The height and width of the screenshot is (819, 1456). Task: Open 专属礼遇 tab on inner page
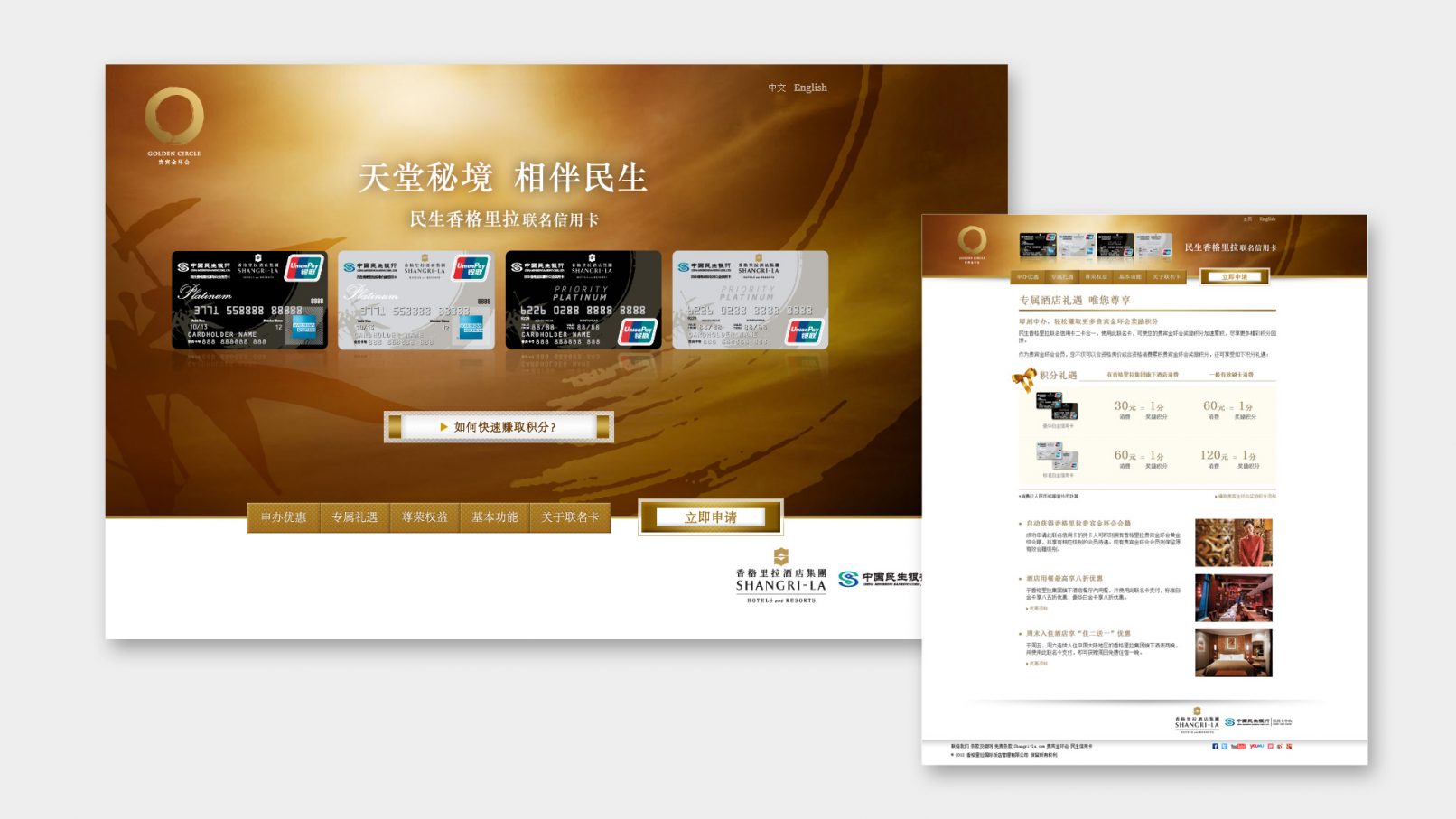pyautogui.click(x=1062, y=276)
